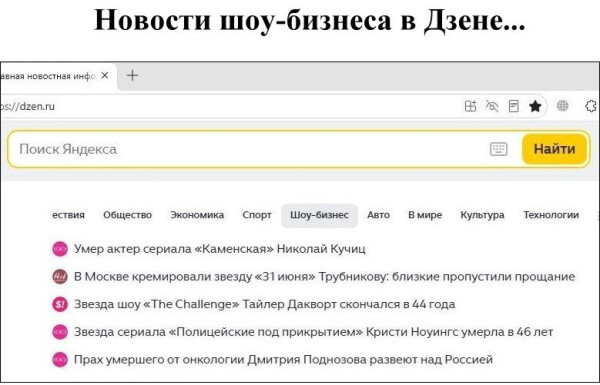The width and height of the screenshot is (600, 385).
Task: Select the Шоу-бизнес news tab
Action: [320, 215]
